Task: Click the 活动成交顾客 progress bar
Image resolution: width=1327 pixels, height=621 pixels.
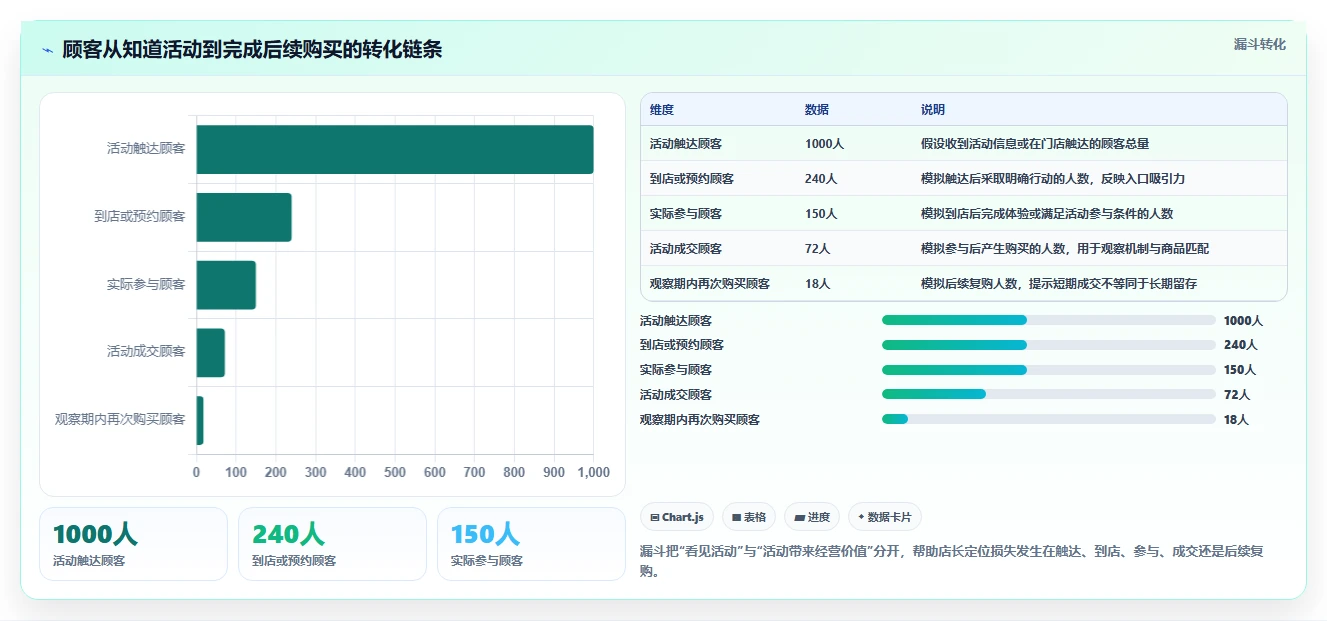Action: pos(1048,395)
